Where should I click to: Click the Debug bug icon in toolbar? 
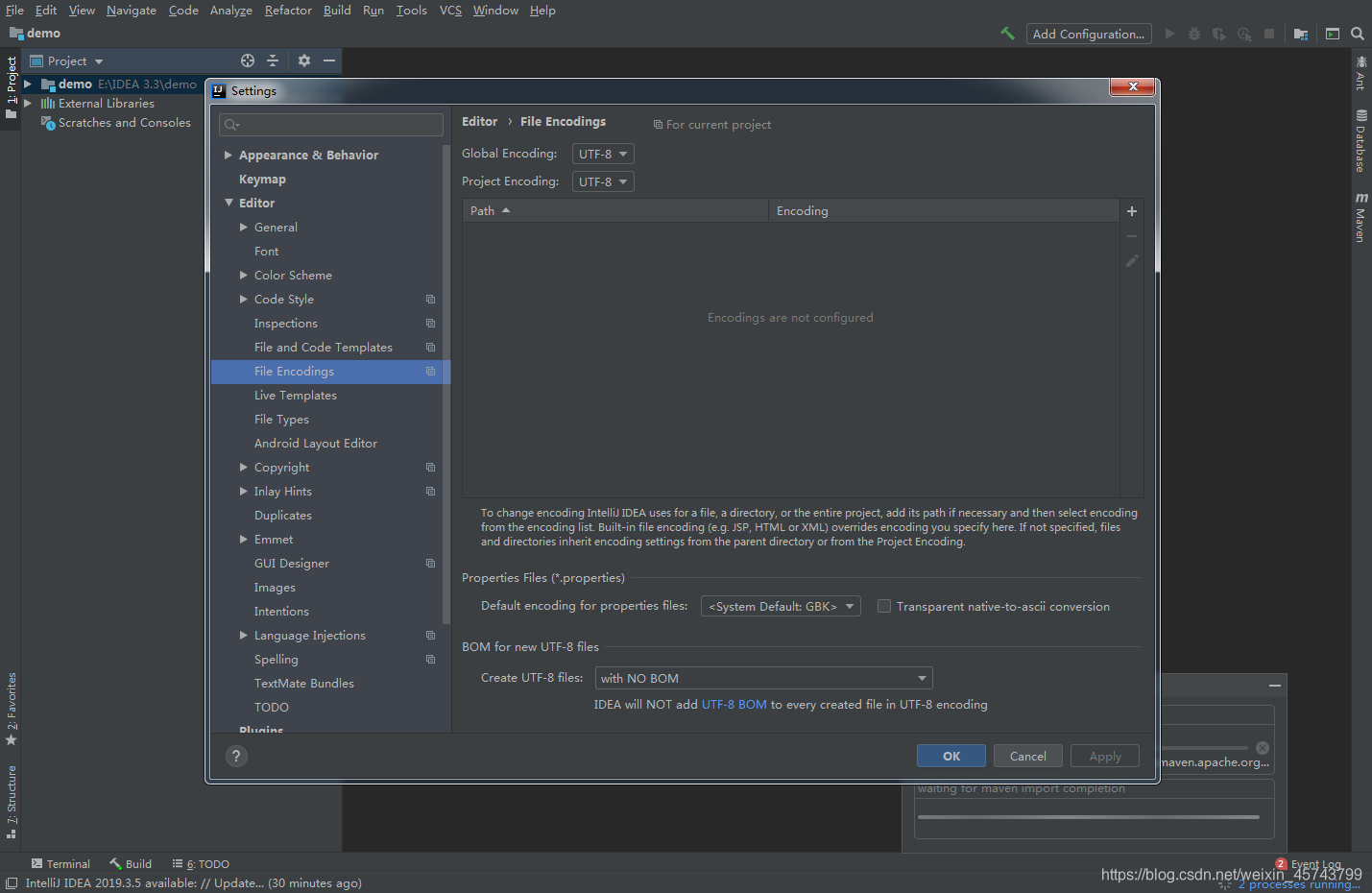coord(1194,34)
